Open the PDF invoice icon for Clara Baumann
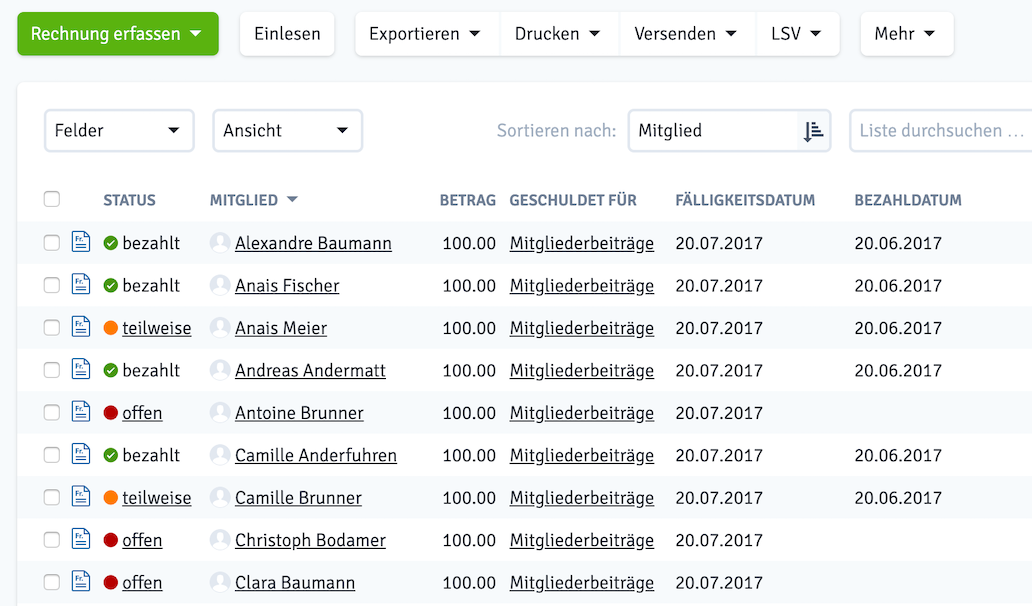 (81, 582)
